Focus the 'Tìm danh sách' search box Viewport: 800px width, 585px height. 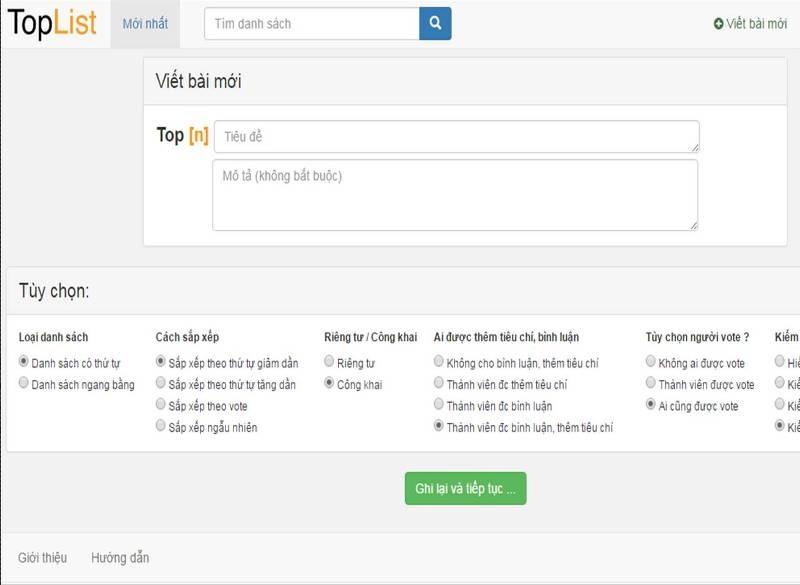click(x=311, y=23)
